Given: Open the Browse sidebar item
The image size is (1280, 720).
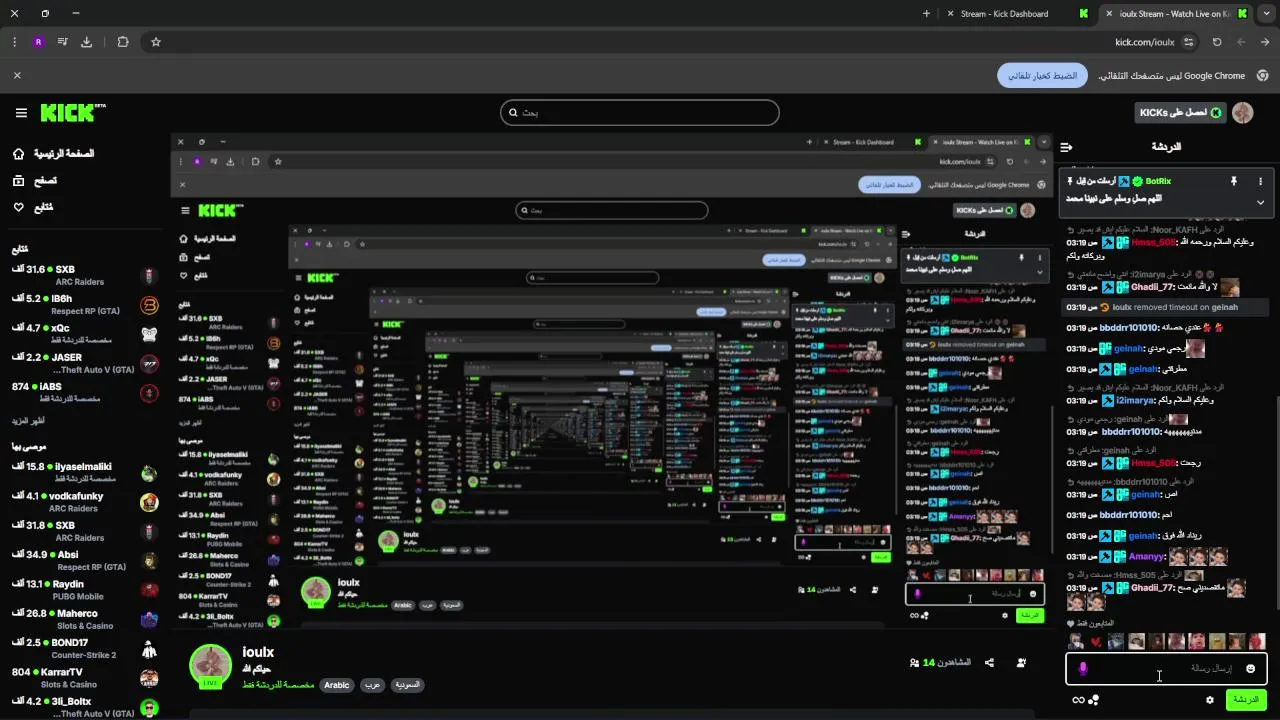Looking at the screenshot, I should tap(35, 181).
